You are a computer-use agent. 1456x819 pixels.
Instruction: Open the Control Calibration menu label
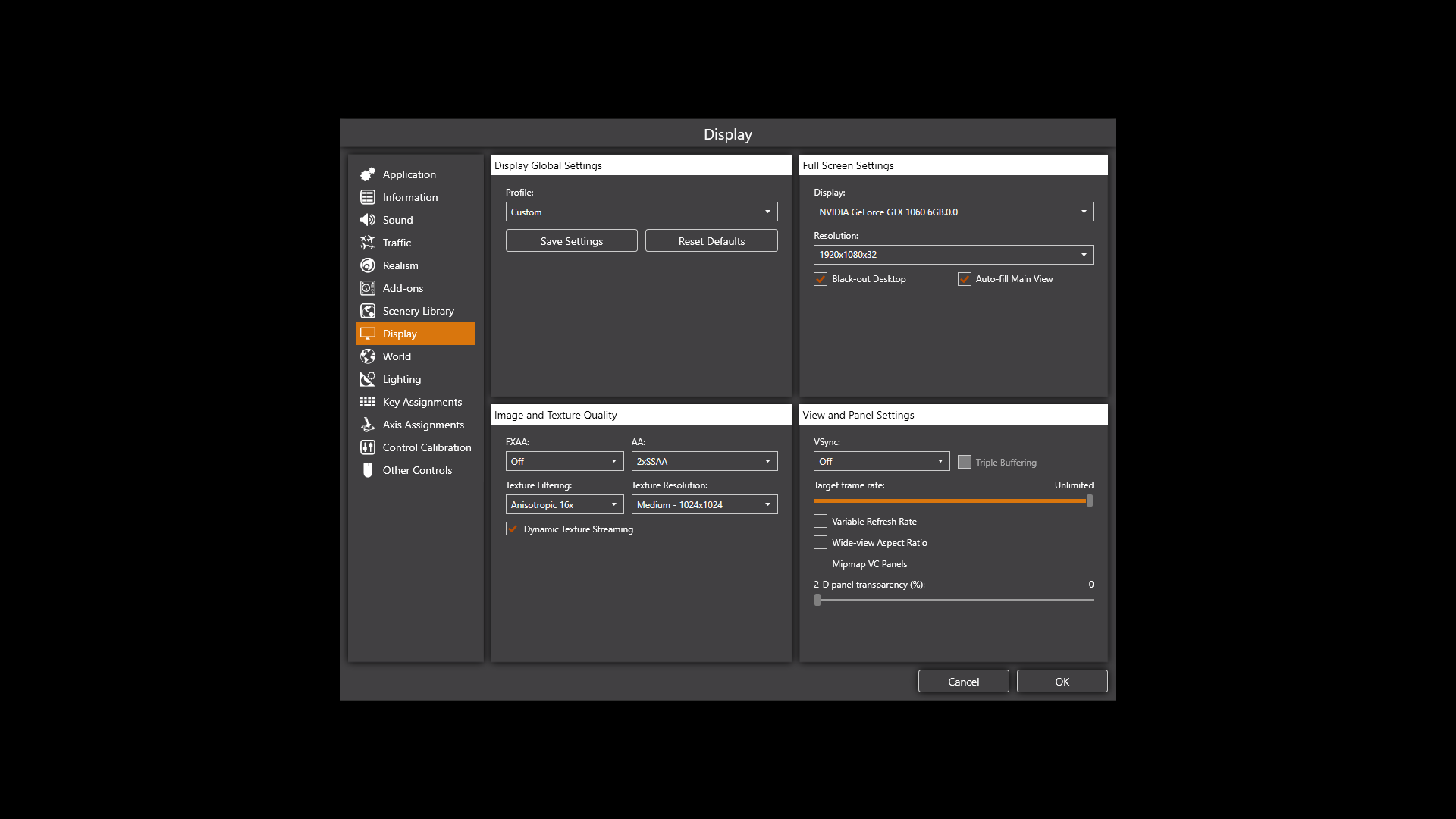click(427, 447)
